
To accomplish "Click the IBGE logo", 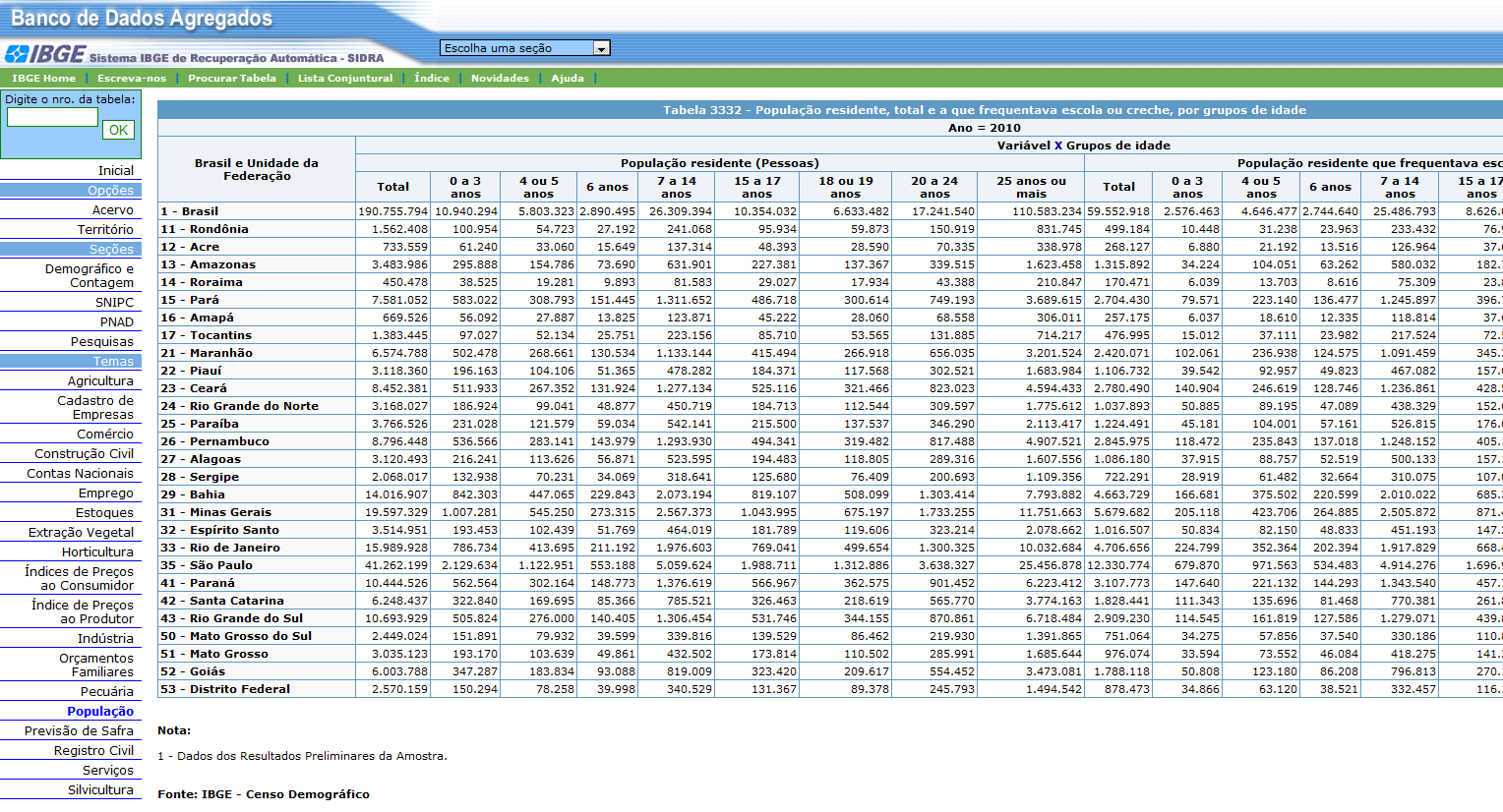I will (x=45, y=54).
